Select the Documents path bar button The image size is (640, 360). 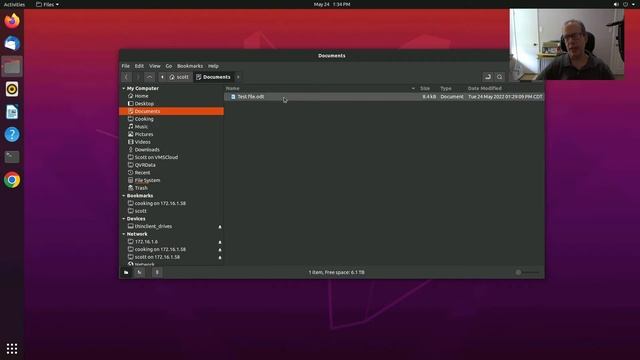pyautogui.click(x=213, y=77)
